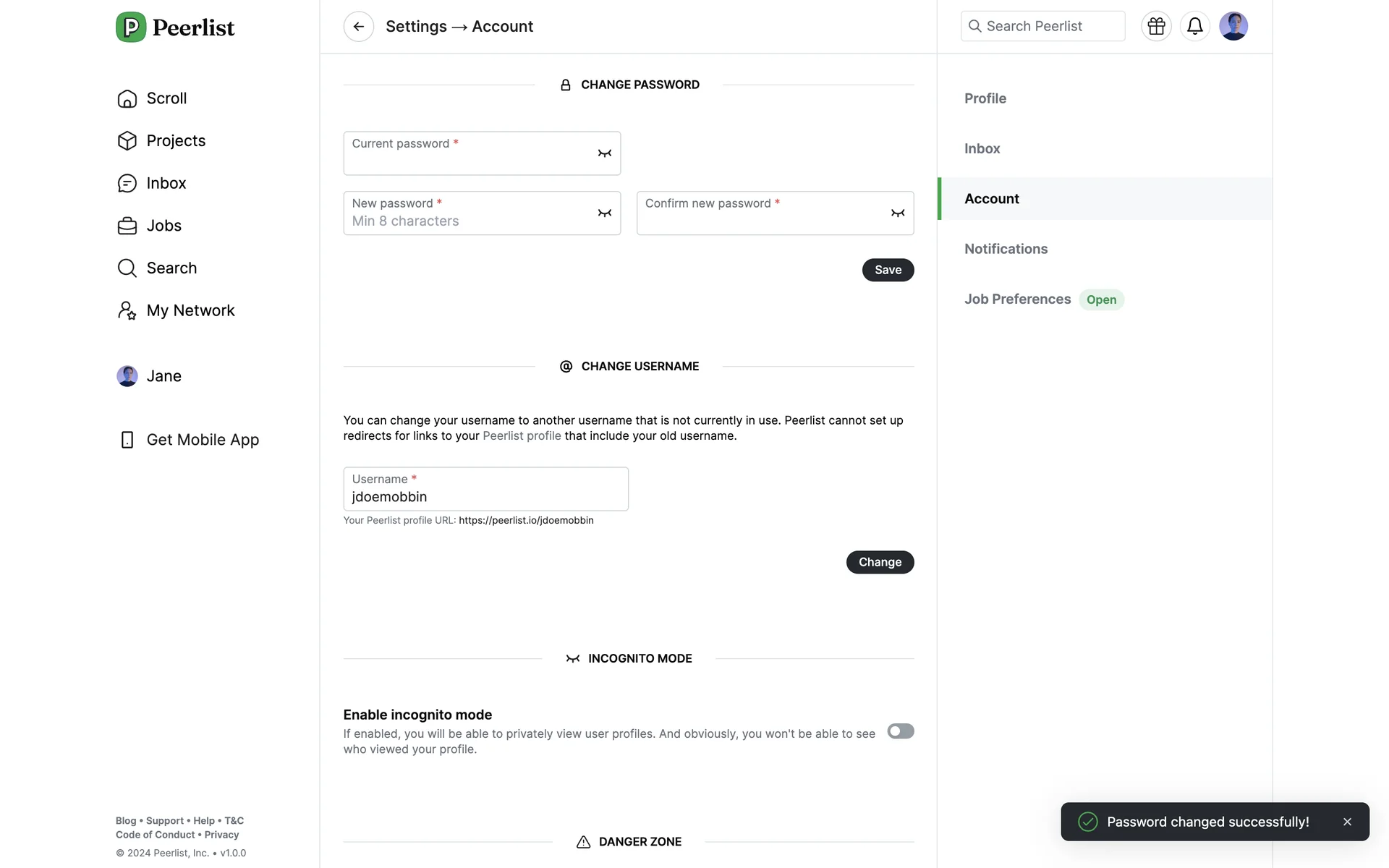Viewport: 1389px width, 868px height.
Task: Click the Change username button
Action: click(x=879, y=562)
